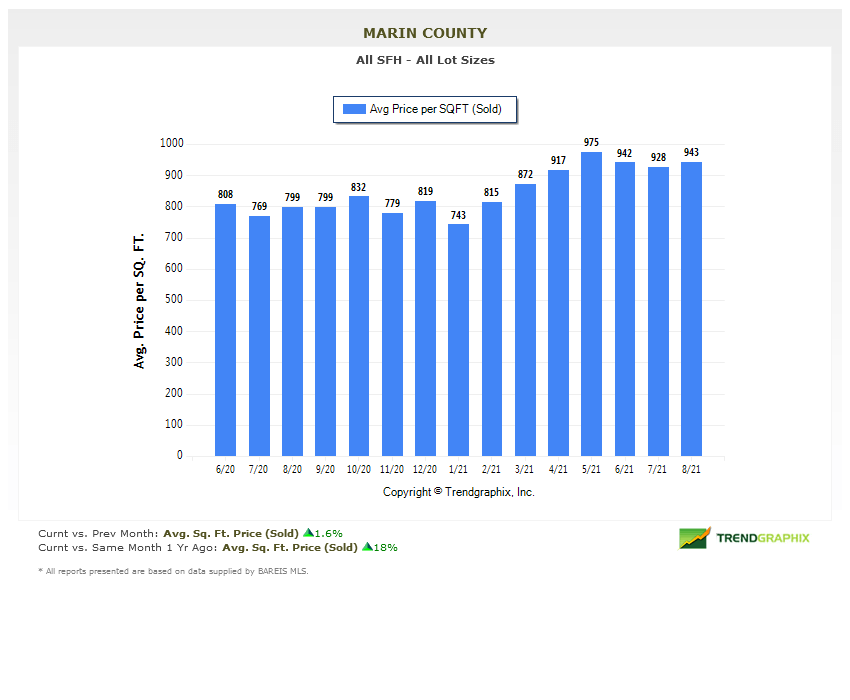This screenshot has width=850, height=700.
Task: Select the MARIN COUNTY title header
Action: (424, 33)
